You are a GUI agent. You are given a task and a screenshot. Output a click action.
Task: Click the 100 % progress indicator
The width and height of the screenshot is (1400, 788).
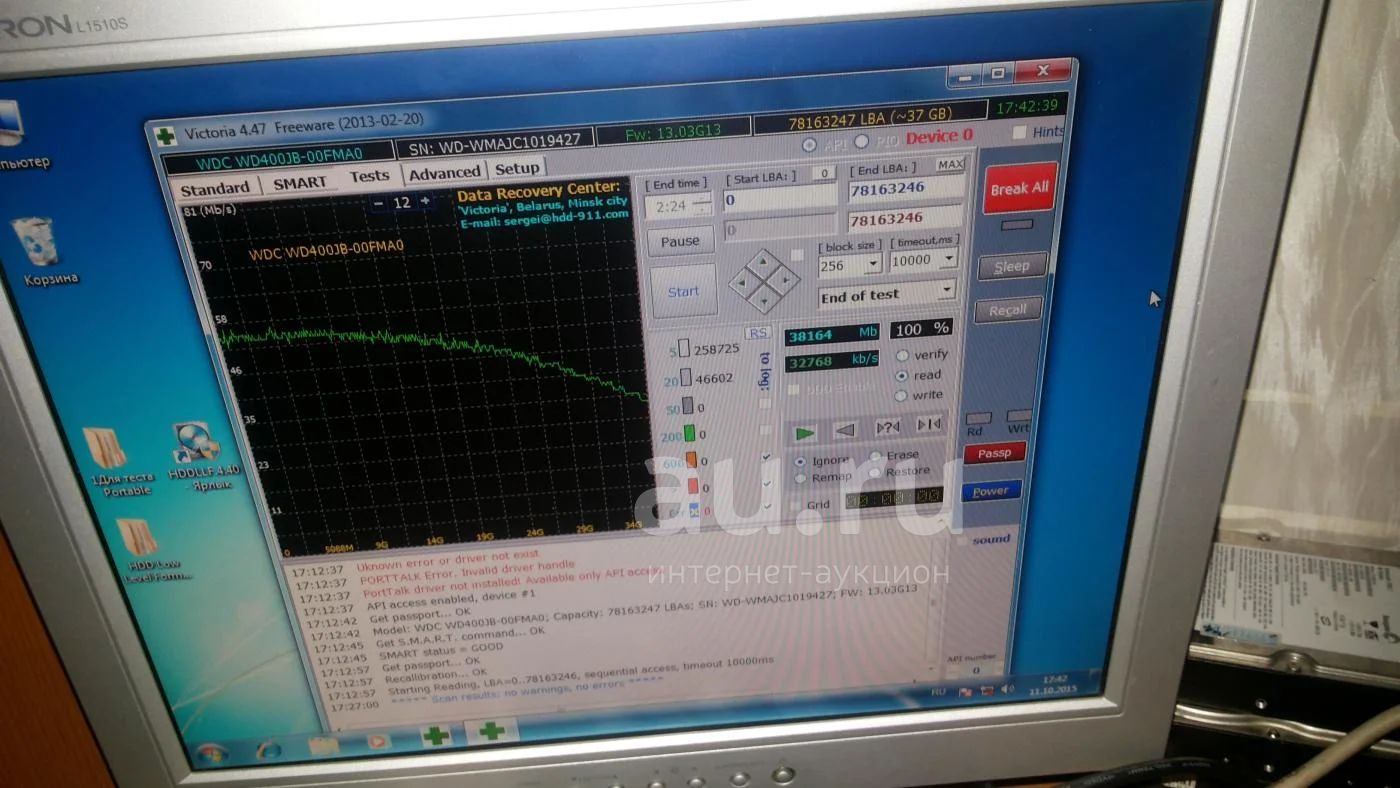coord(922,329)
